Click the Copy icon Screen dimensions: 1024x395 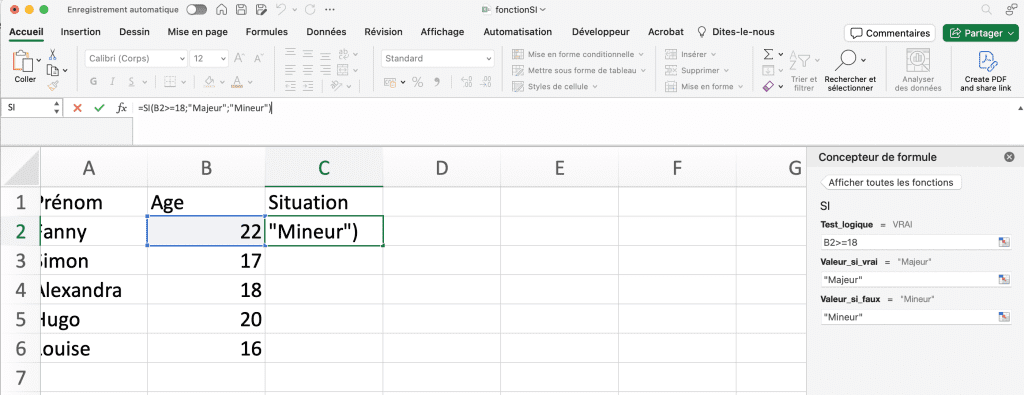[x=52, y=70]
